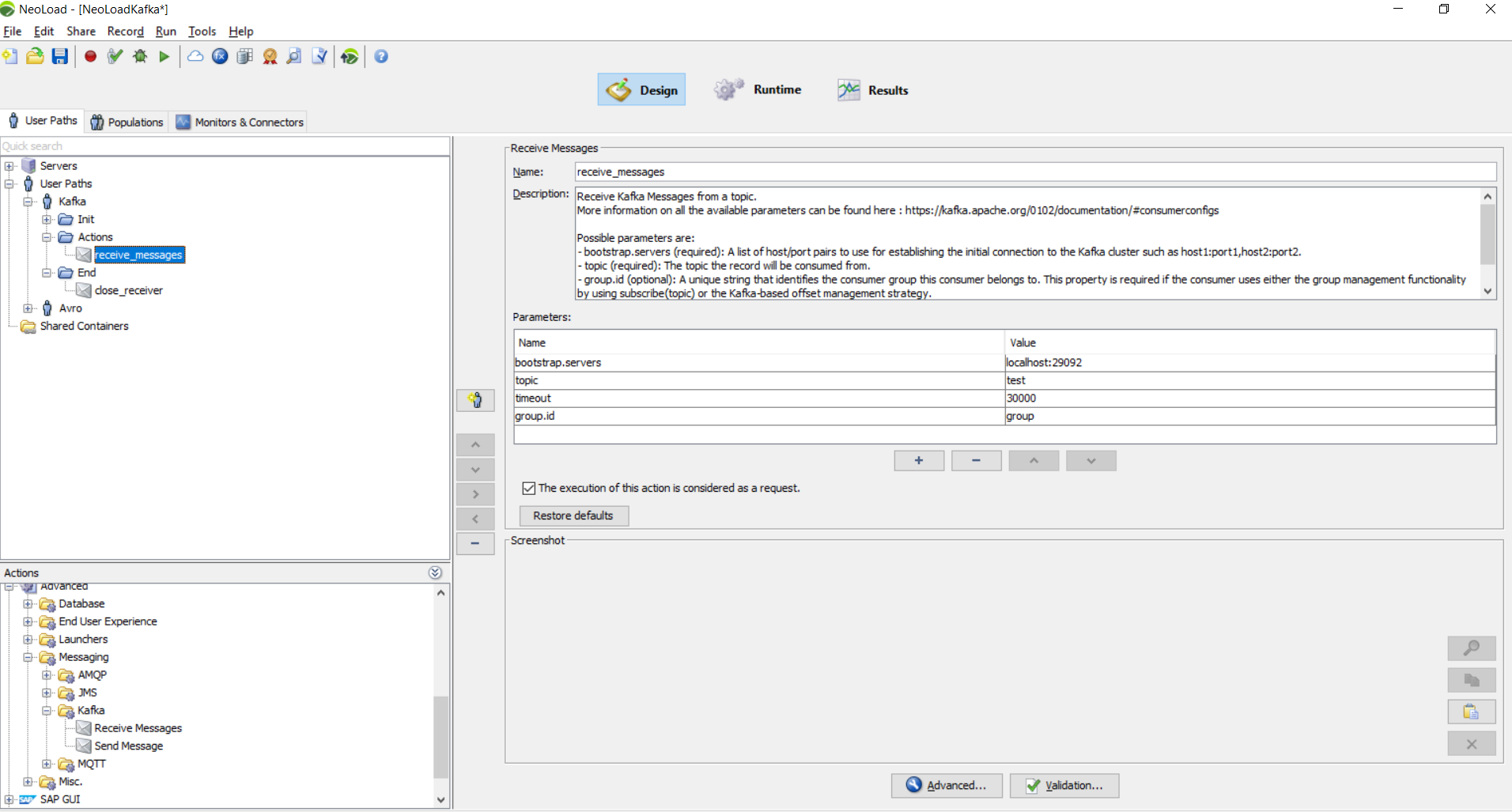Expand the Servers tree node
Viewport: 1512px width, 812px height.
(9, 165)
